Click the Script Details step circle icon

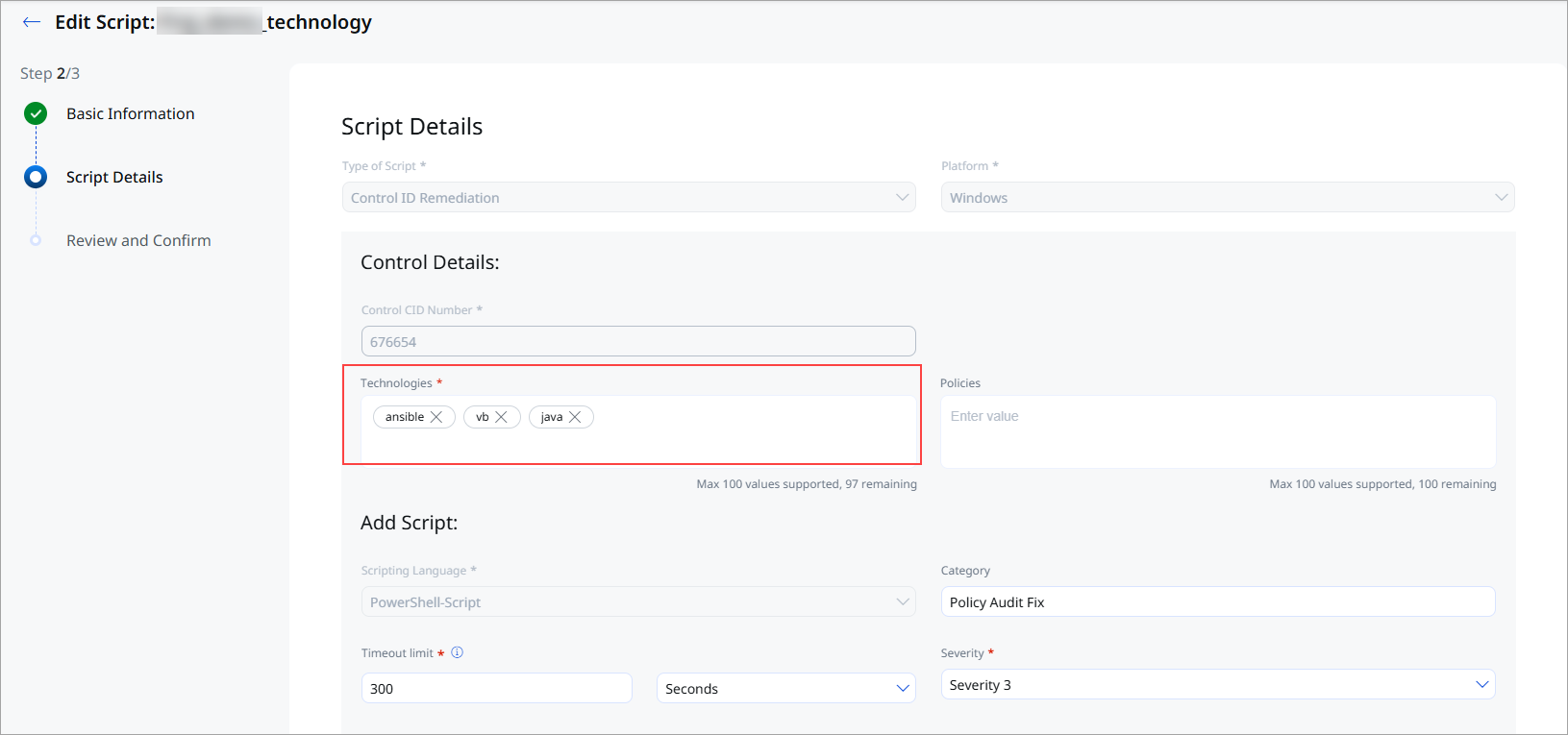click(36, 177)
